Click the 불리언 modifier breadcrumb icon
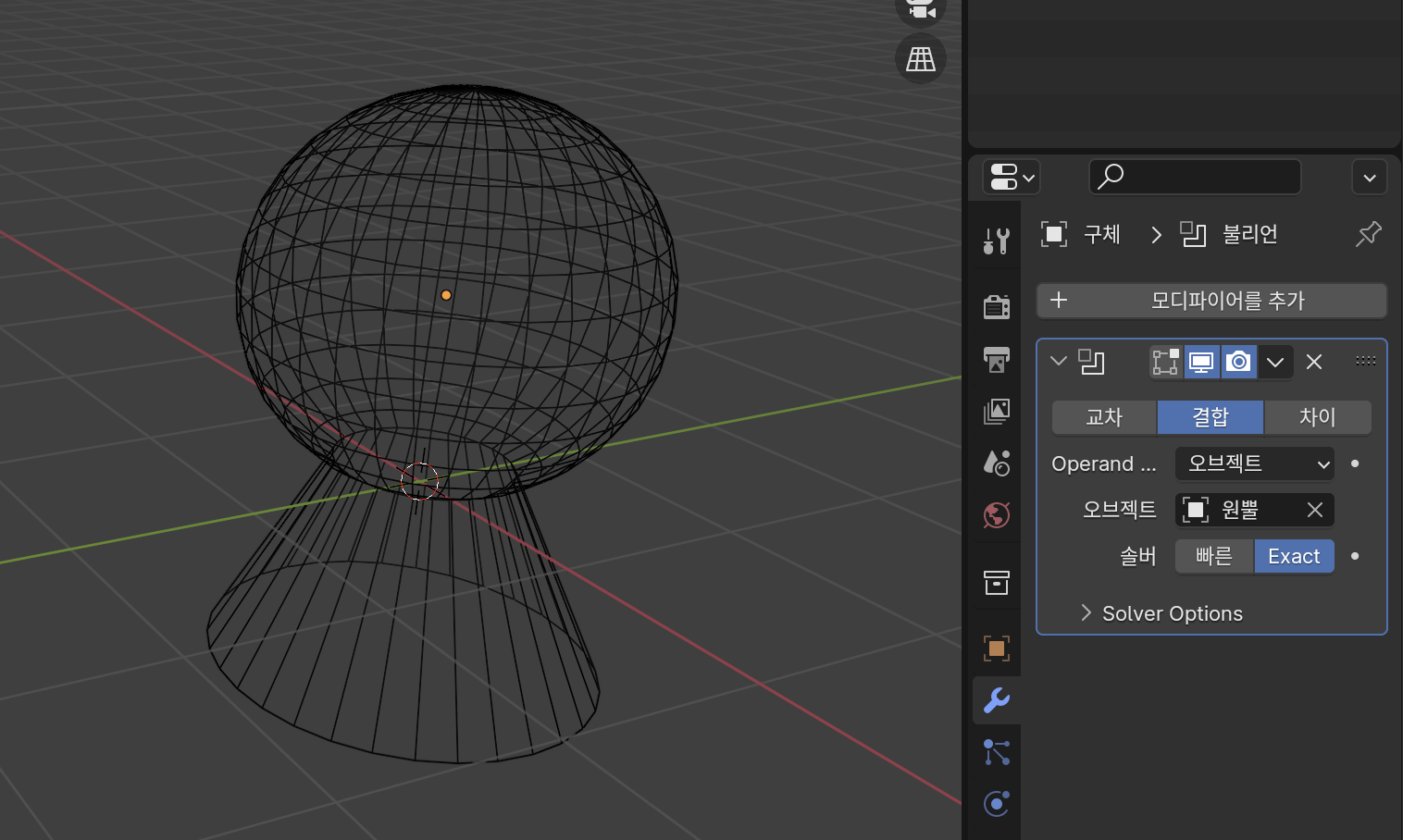Image resolution: width=1403 pixels, height=840 pixels. click(x=1194, y=234)
